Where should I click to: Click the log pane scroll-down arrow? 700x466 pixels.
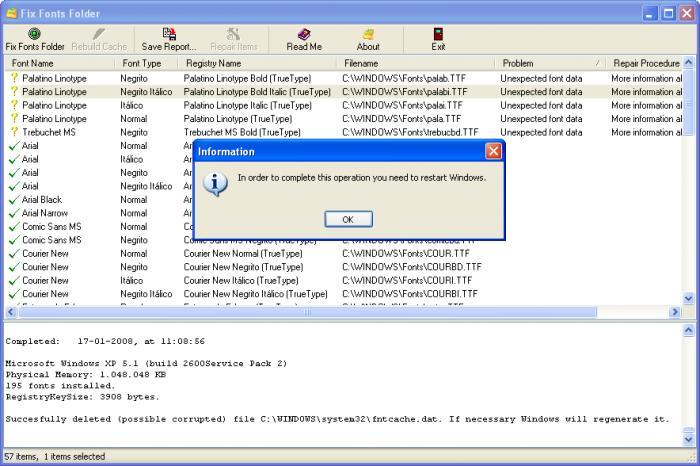click(x=689, y=440)
